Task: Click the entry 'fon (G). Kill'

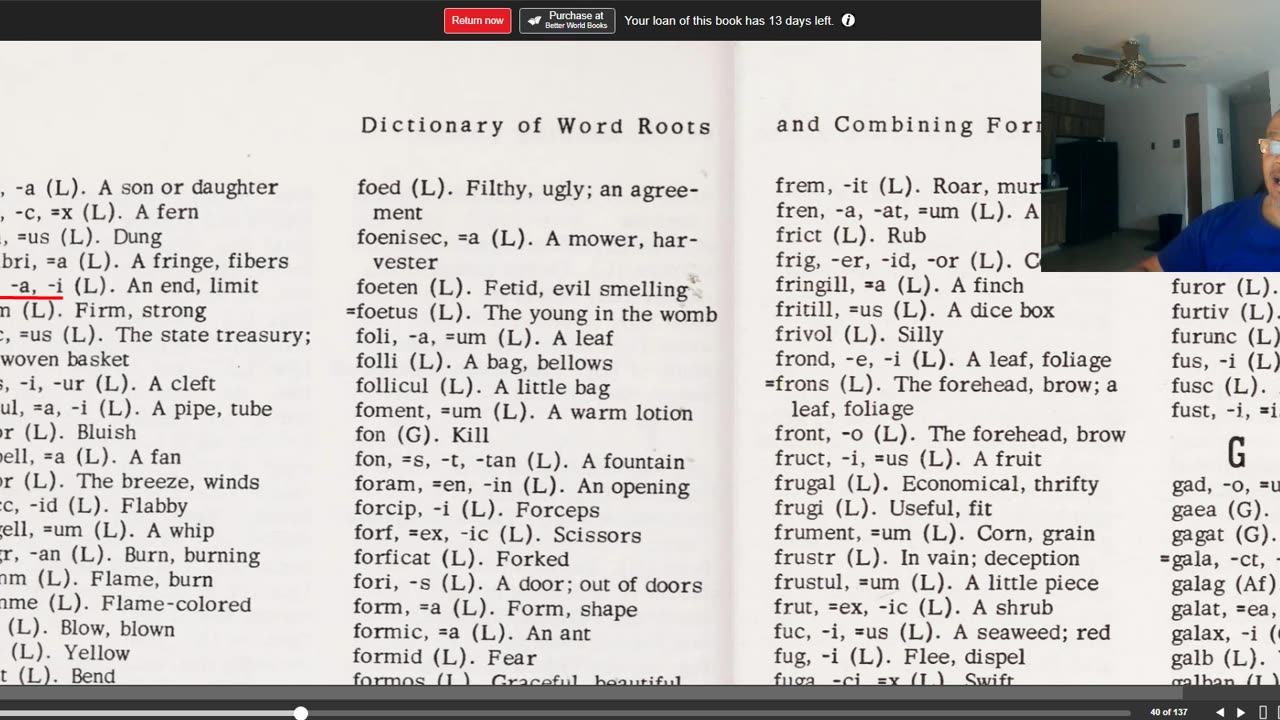Action: 422,435
